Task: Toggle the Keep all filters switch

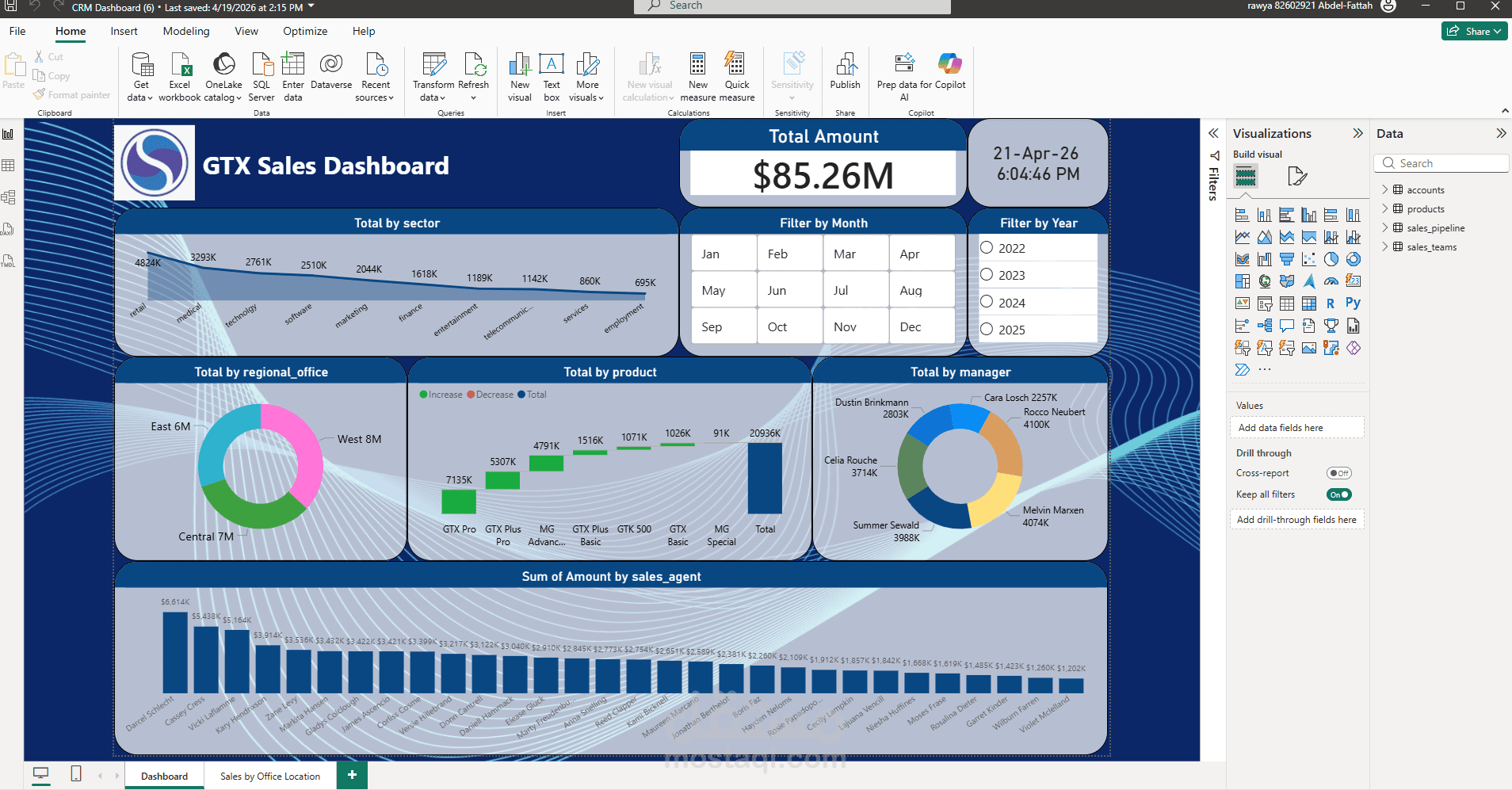Action: pyautogui.click(x=1339, y=494)
